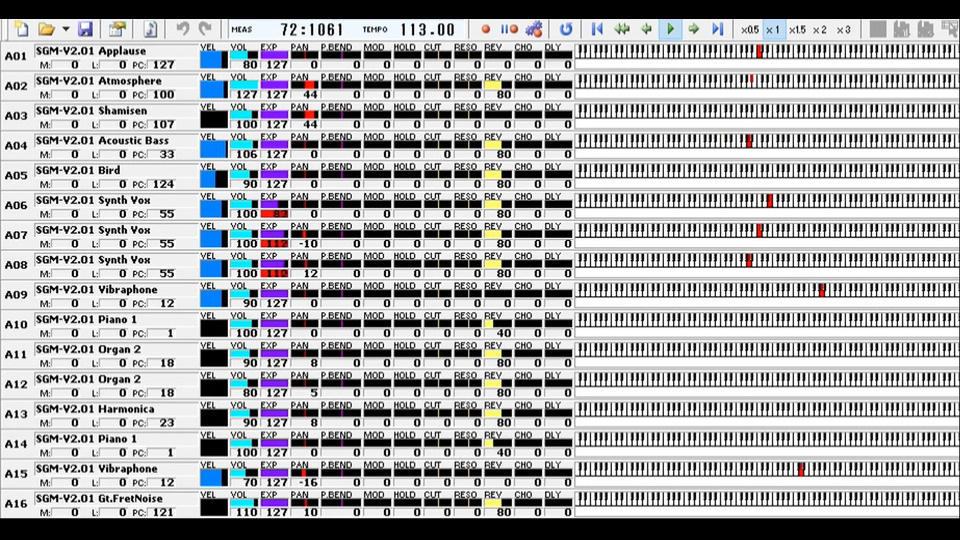Click the measure position display 72:1061
Image resolution: width=960 pixels, height=540 pixels.
[x=312, y=29]
